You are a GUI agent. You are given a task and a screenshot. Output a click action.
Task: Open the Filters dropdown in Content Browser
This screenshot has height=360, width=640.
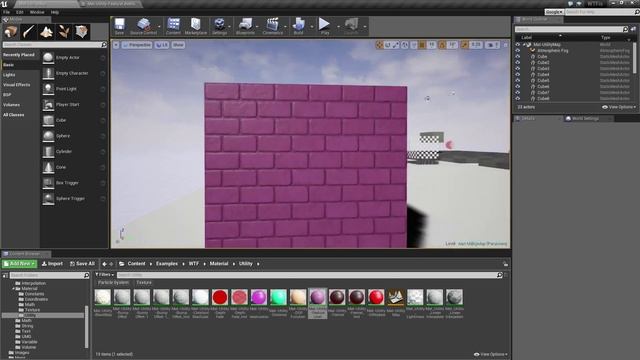coord(104,275)
